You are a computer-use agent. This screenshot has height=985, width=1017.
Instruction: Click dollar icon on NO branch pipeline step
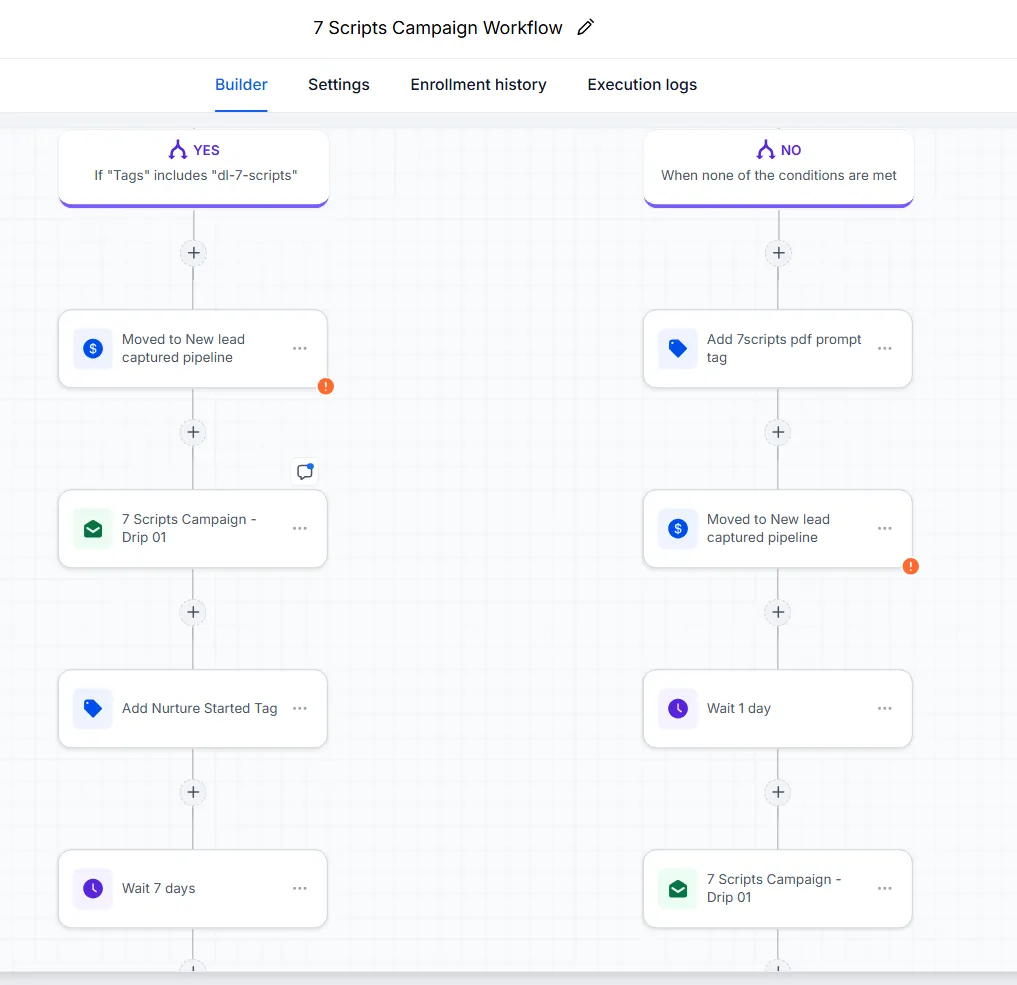(678, 528)
